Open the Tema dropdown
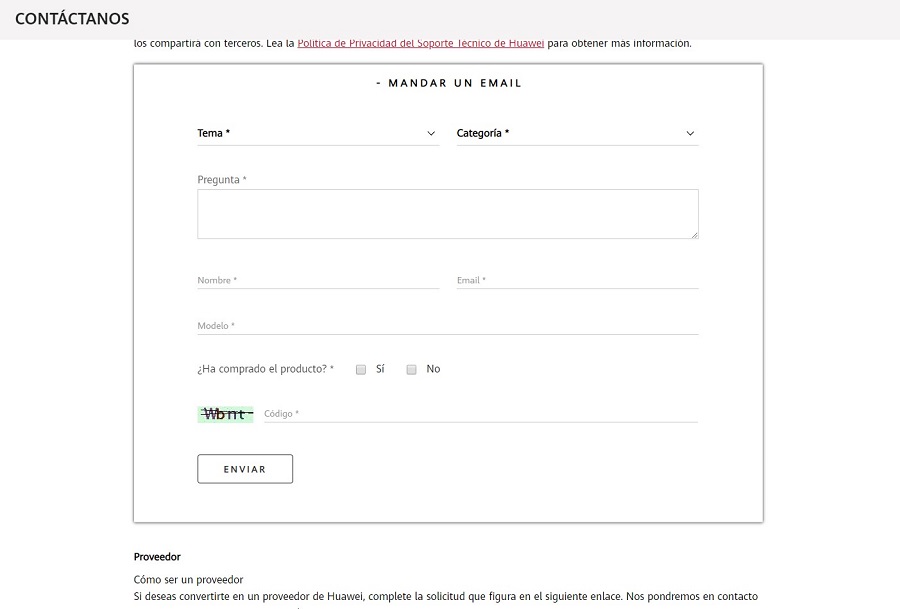Viewport: 900px width, 609px height. point(317,133)
